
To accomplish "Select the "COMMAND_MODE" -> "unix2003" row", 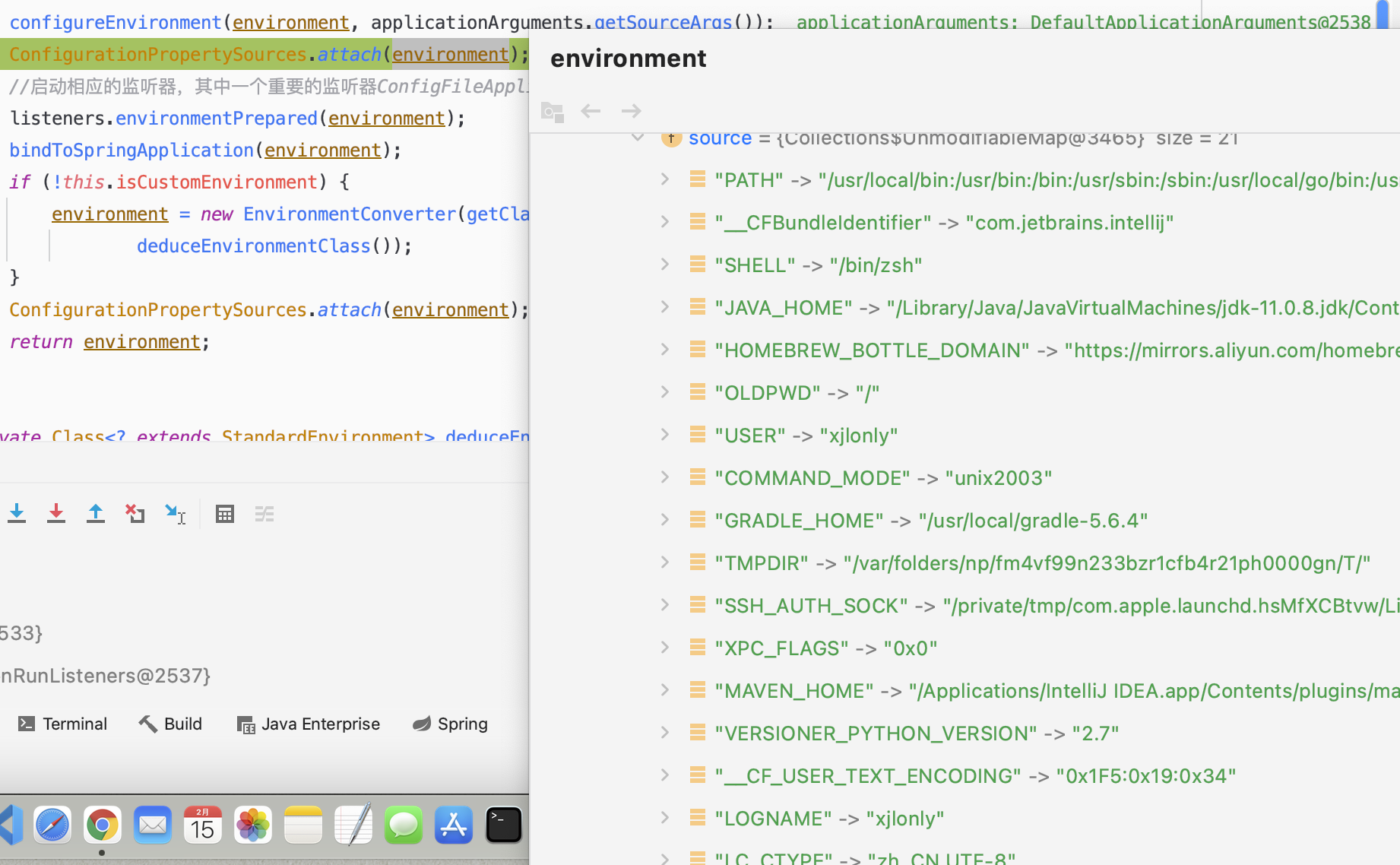I will [x=883, y=478].
